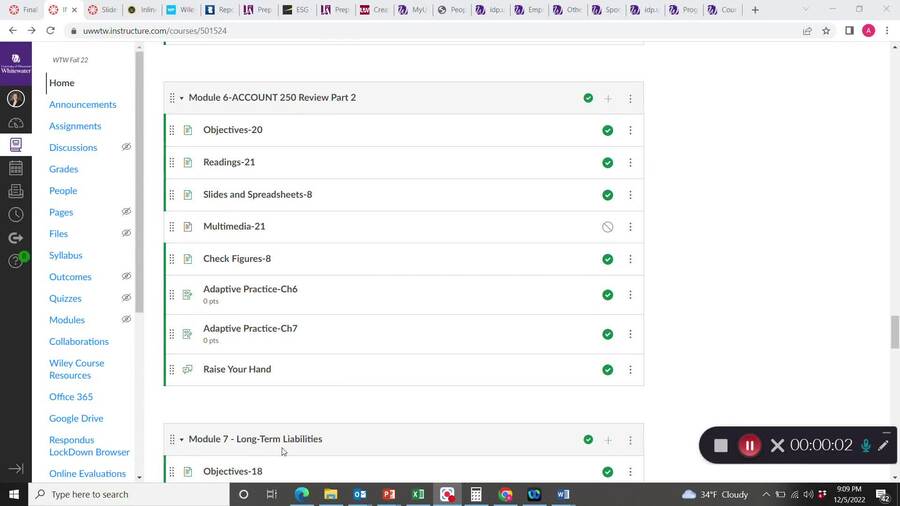Go to Grades in the course menu

tap(63, 169)
